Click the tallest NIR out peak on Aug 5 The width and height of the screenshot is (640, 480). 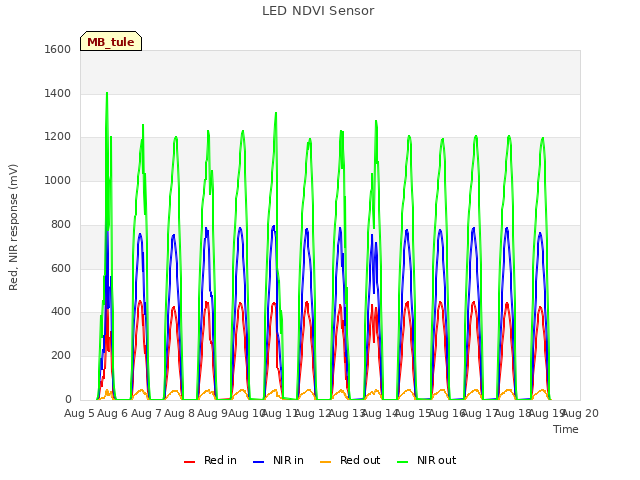point(107,93)
